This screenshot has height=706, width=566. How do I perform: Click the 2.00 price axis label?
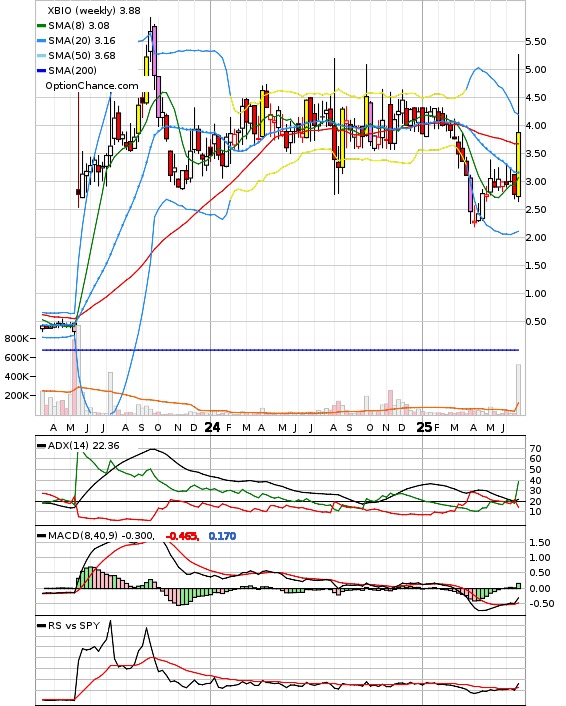click(x=536, y=238)
